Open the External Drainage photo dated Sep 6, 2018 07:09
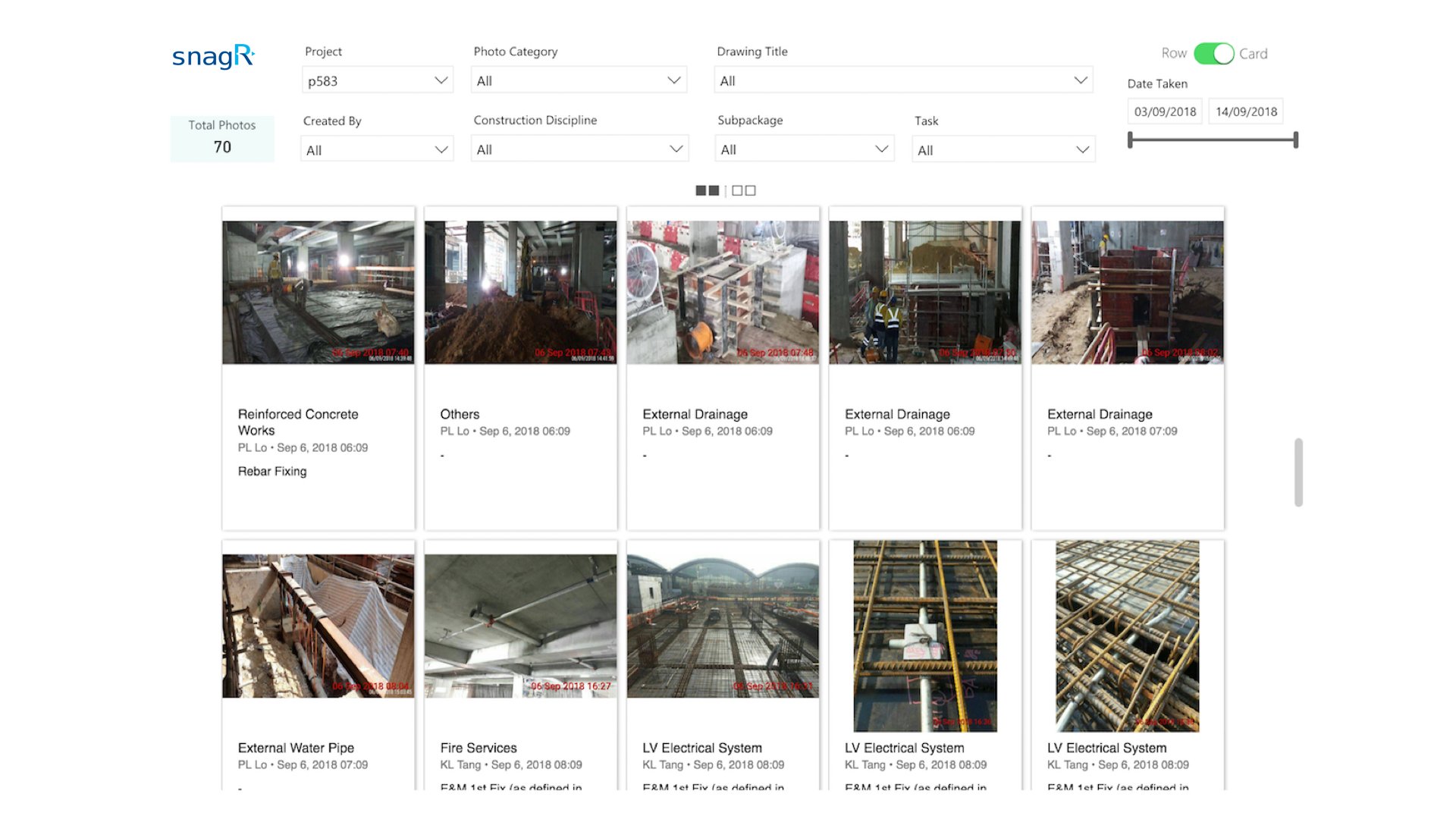The height and width of the screenshot is (819, 1456). pyautogui.click(x=1128, y=293)
